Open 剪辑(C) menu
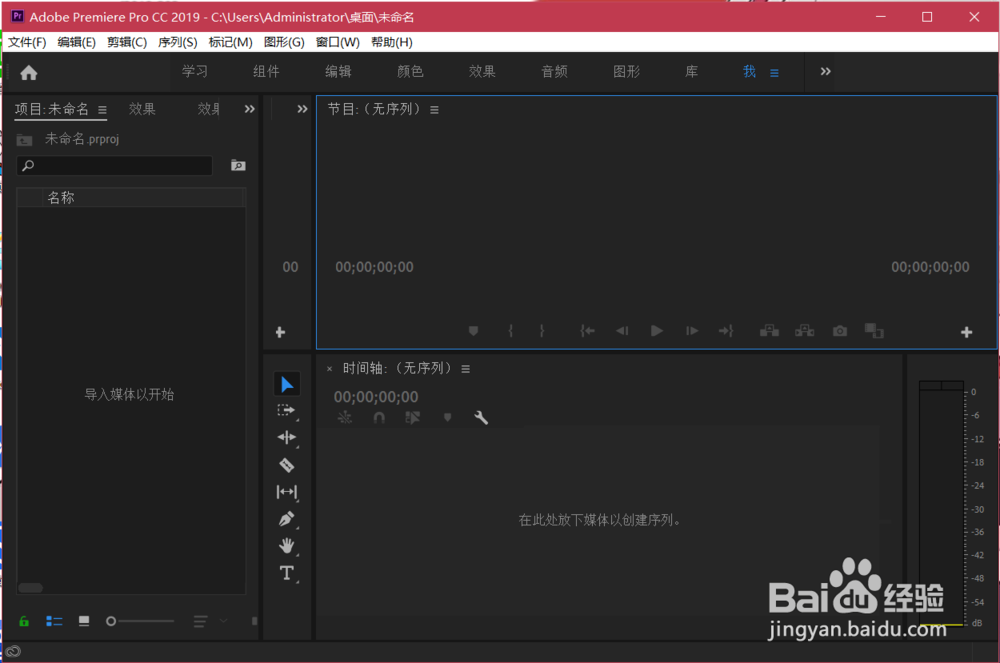The height and width of the screenshot is (663, 1000). [127, 42]
